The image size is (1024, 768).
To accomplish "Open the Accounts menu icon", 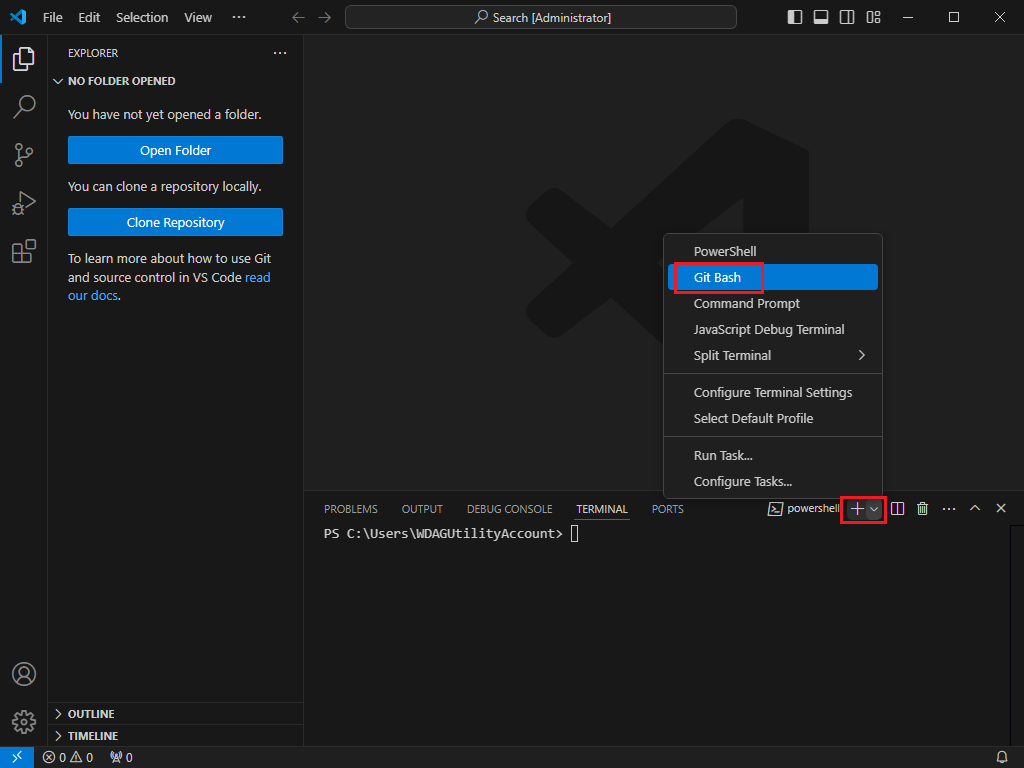I will click(24, 674).
